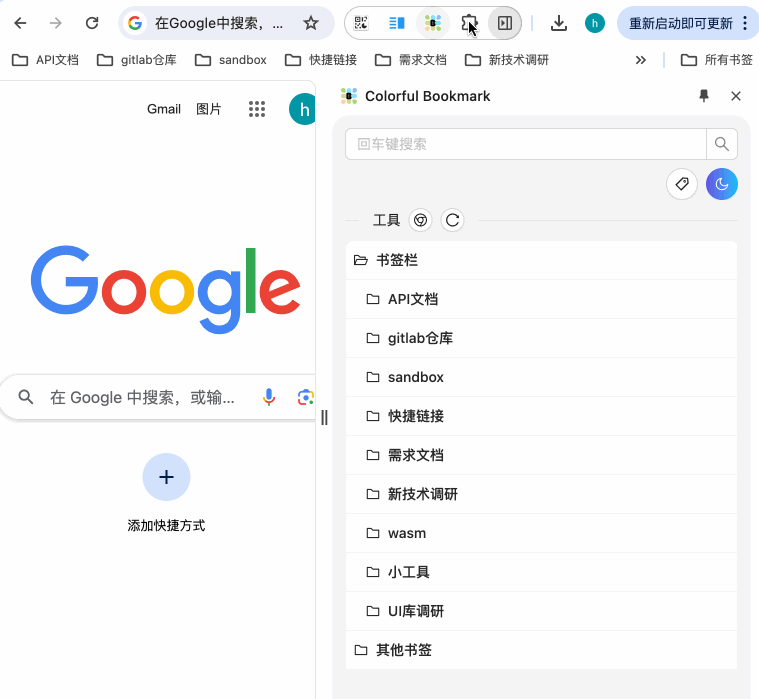
Task: Click the restart to update button
Action: (x=680, y=23)
